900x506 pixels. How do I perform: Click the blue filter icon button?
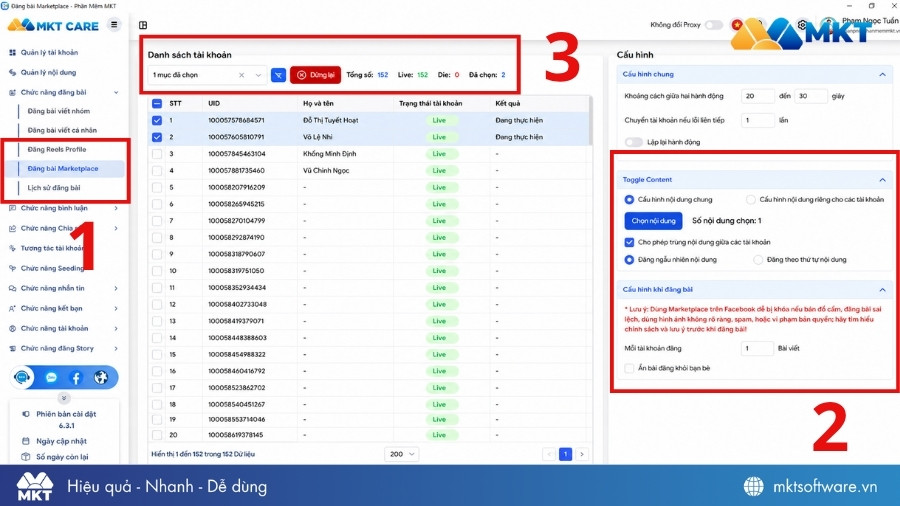point(278,75)
